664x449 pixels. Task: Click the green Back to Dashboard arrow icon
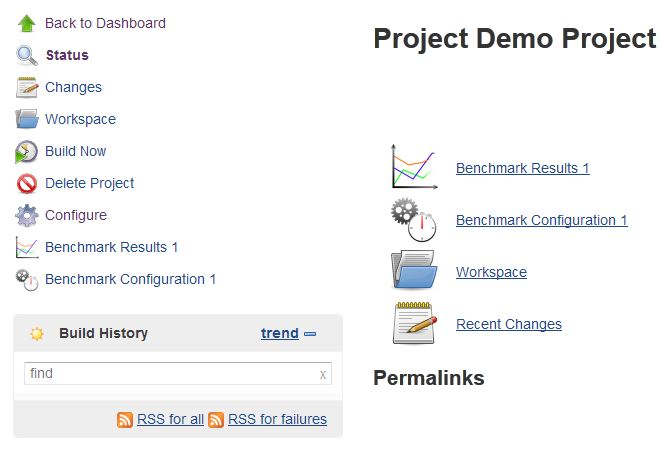pyautogui.click(x=27, y=23)
